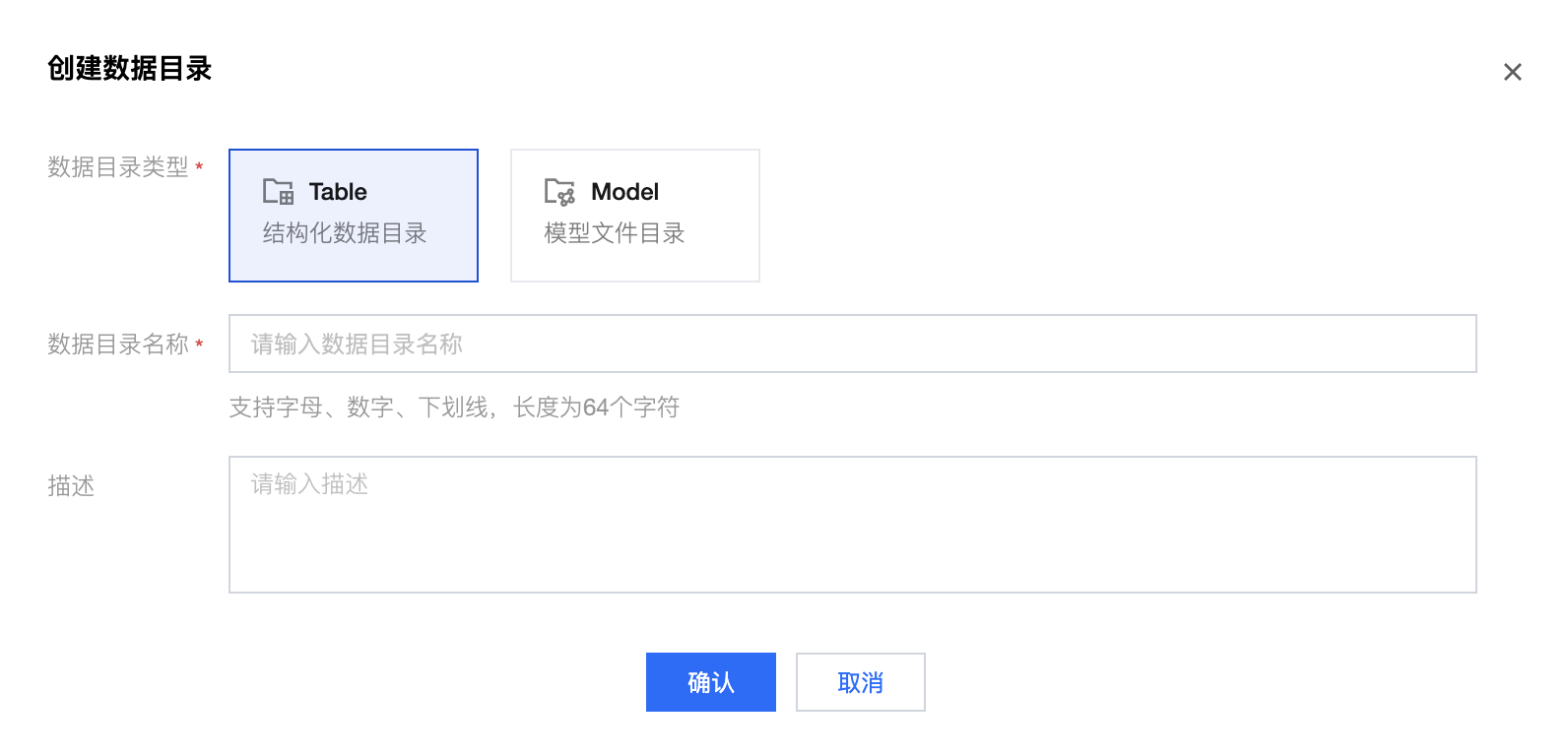Image resolution: width=1568 pixels, height=754 pixels.
Task: Click the red asterisk beside 数据目录名称
Action: pos(199,344)
